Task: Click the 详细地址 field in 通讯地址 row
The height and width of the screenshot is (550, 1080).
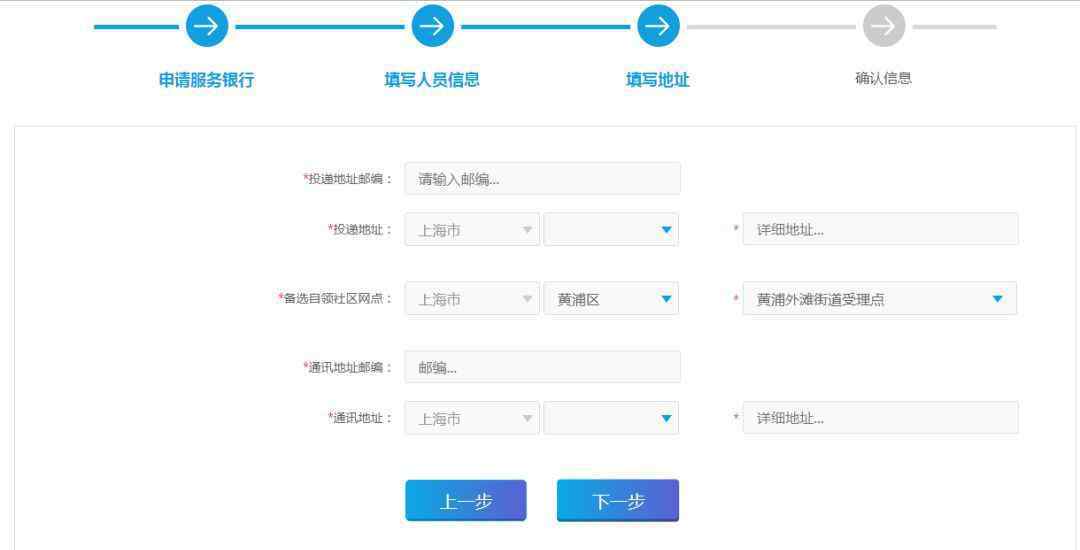Action: (x=880, y=418)
